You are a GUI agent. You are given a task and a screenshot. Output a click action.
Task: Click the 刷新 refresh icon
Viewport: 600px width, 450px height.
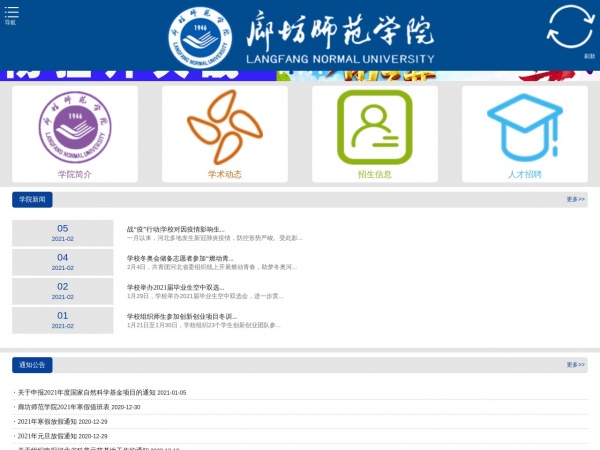click(571, 26)
